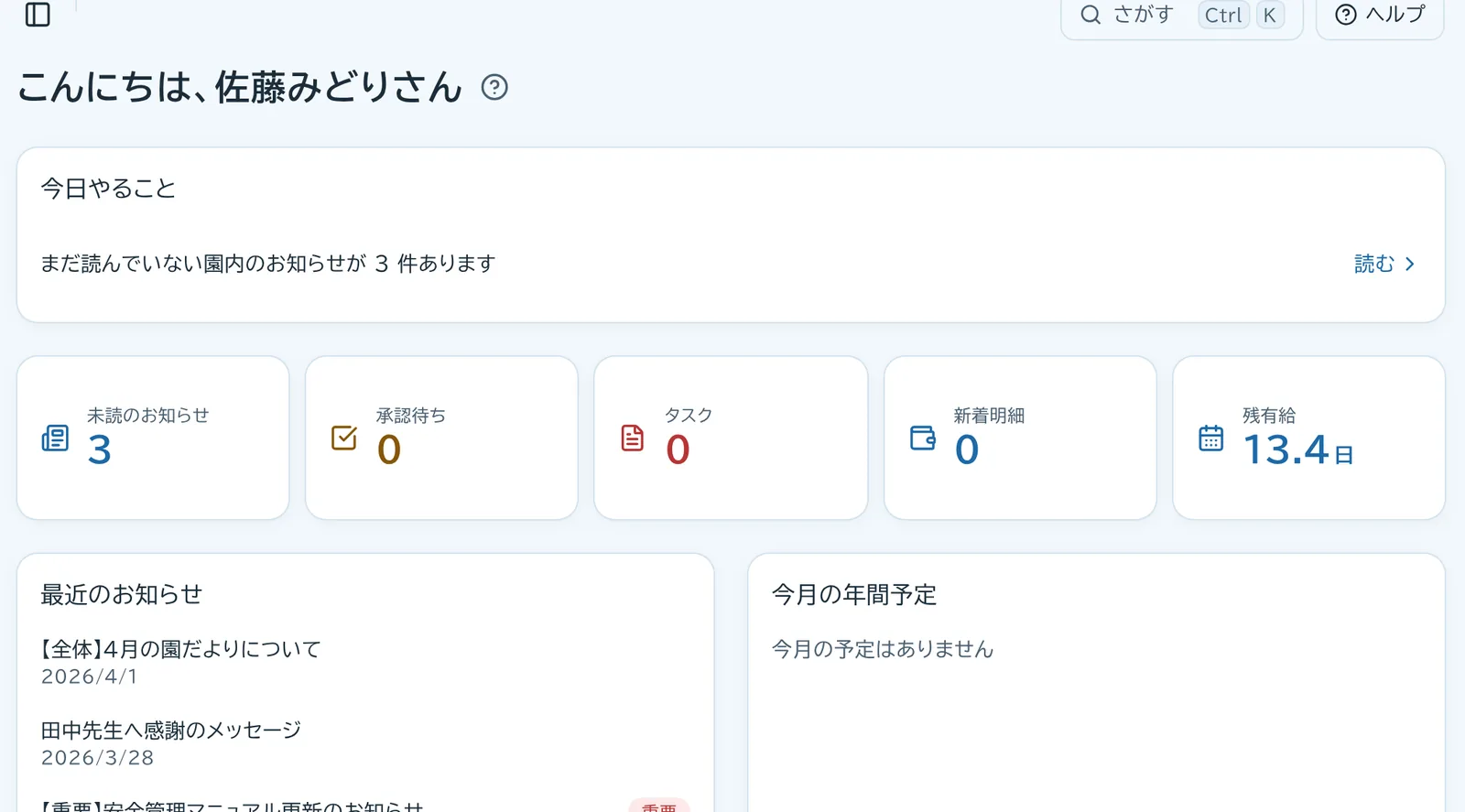Click the 新着明細 label

[989, 416]
